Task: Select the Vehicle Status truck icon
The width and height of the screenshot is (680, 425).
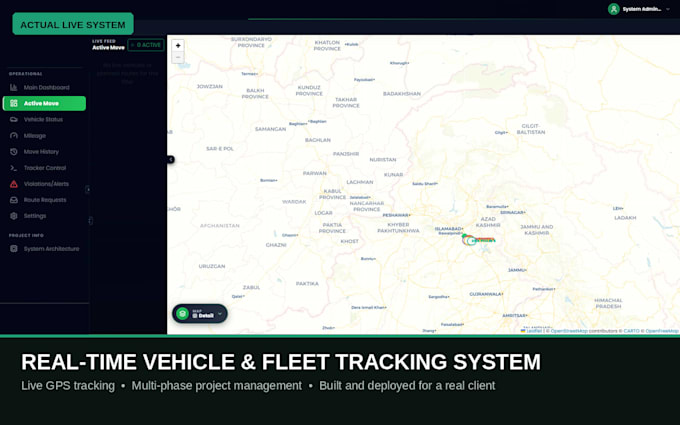Action: pos(14,119)
